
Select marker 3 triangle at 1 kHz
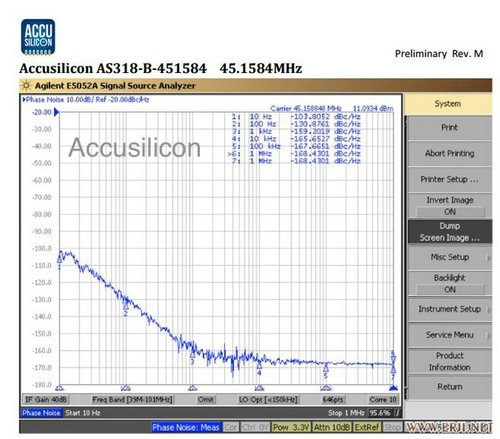192,354
